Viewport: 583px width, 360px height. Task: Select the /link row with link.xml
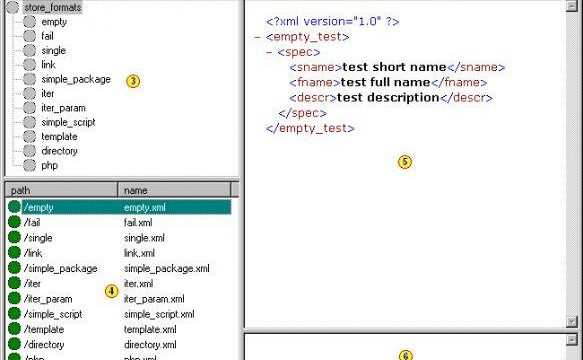(x=119, y=253)
